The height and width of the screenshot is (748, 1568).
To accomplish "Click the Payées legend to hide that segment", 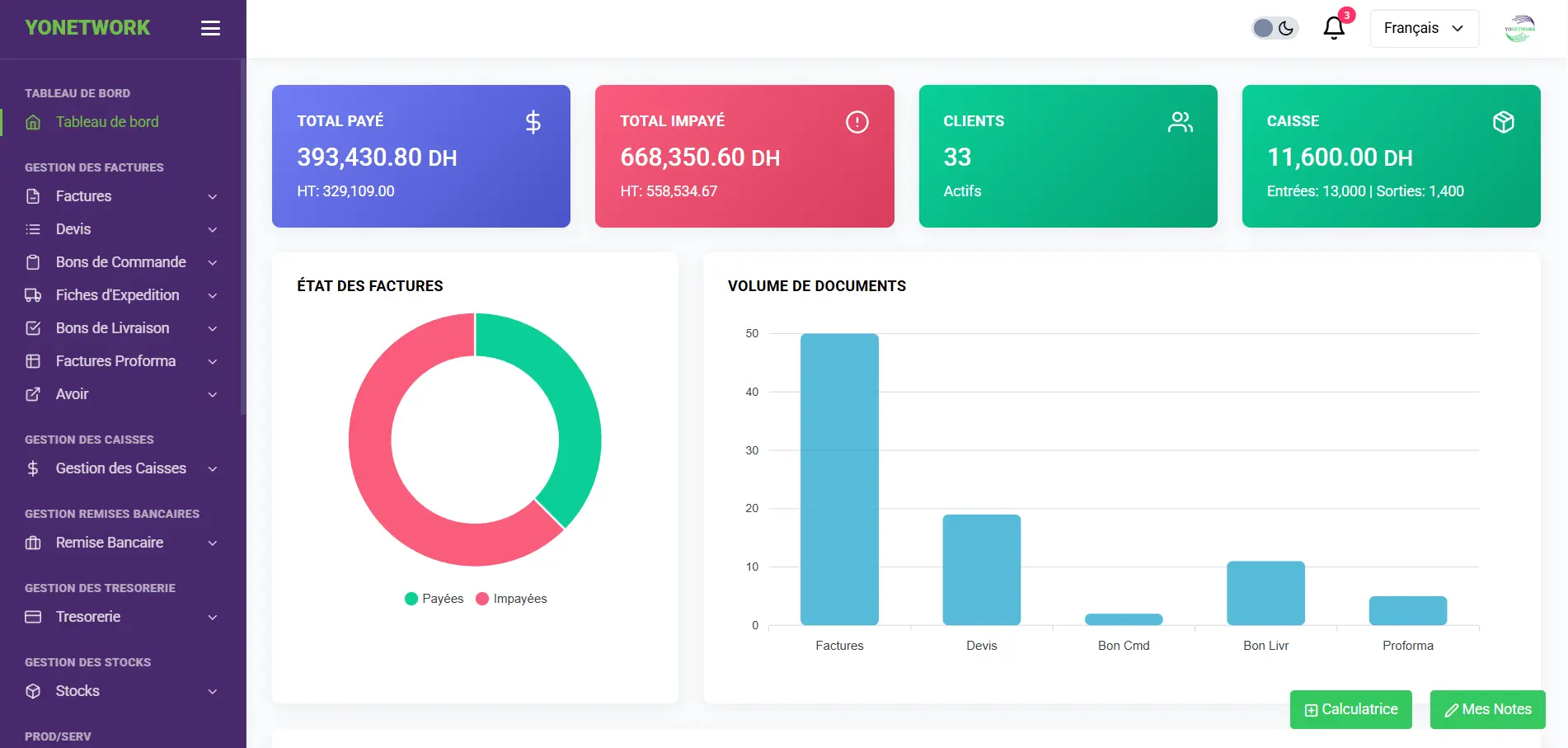I will coord(434,598).
